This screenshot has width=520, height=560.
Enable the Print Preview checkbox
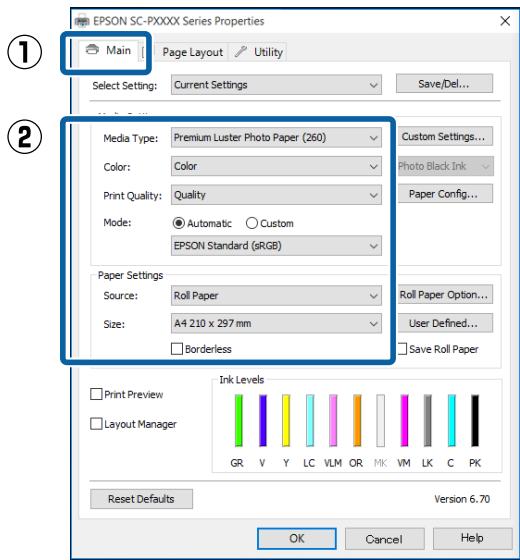(96, 394)
